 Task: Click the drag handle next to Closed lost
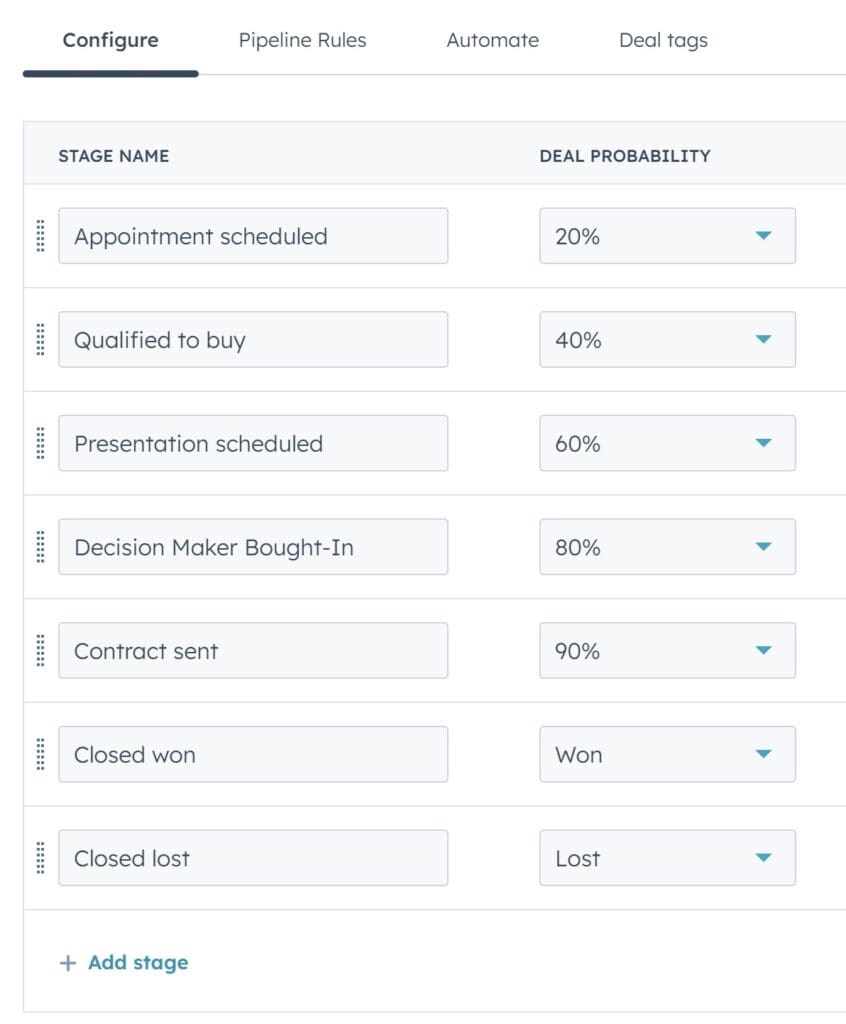coord(40,857)
